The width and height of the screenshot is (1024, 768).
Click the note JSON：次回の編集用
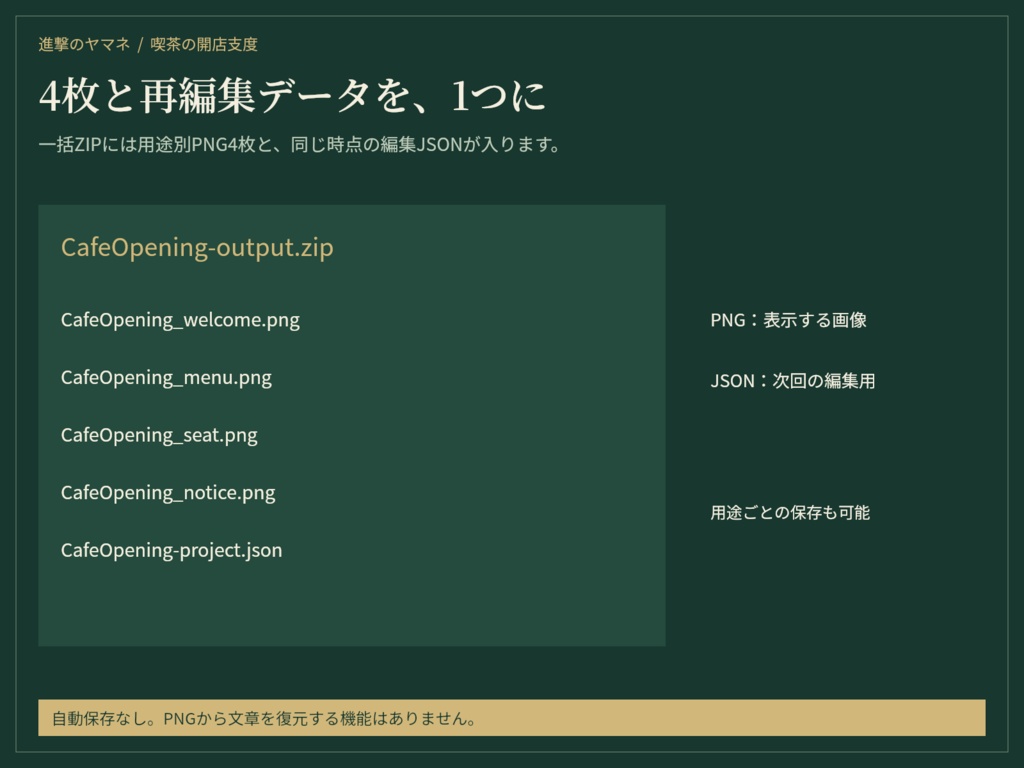pyautogui.click(x=793, y=381)
